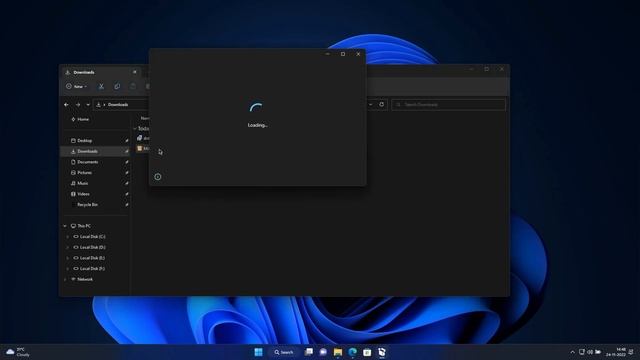Click the pin icon beside Documents
Screen dimensions: 640x360
[127, 162]
